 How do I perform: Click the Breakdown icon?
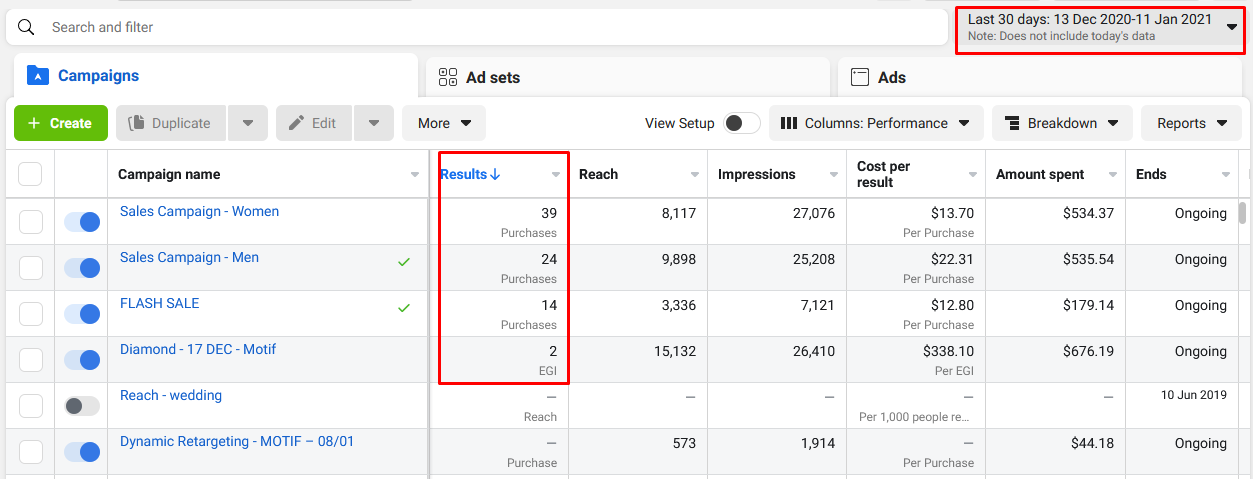click(x=1012, y=123)
